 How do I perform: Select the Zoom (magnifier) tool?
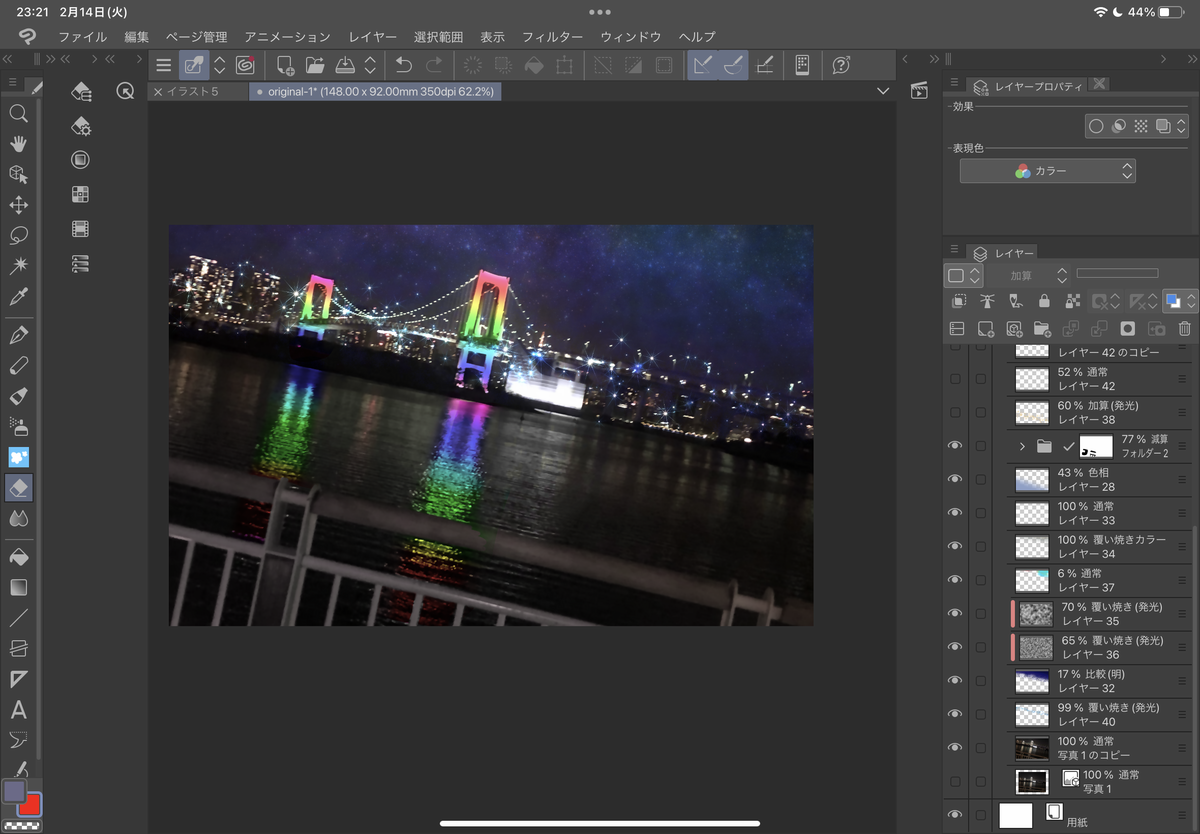pyautogui.click(x=18, y=113)
